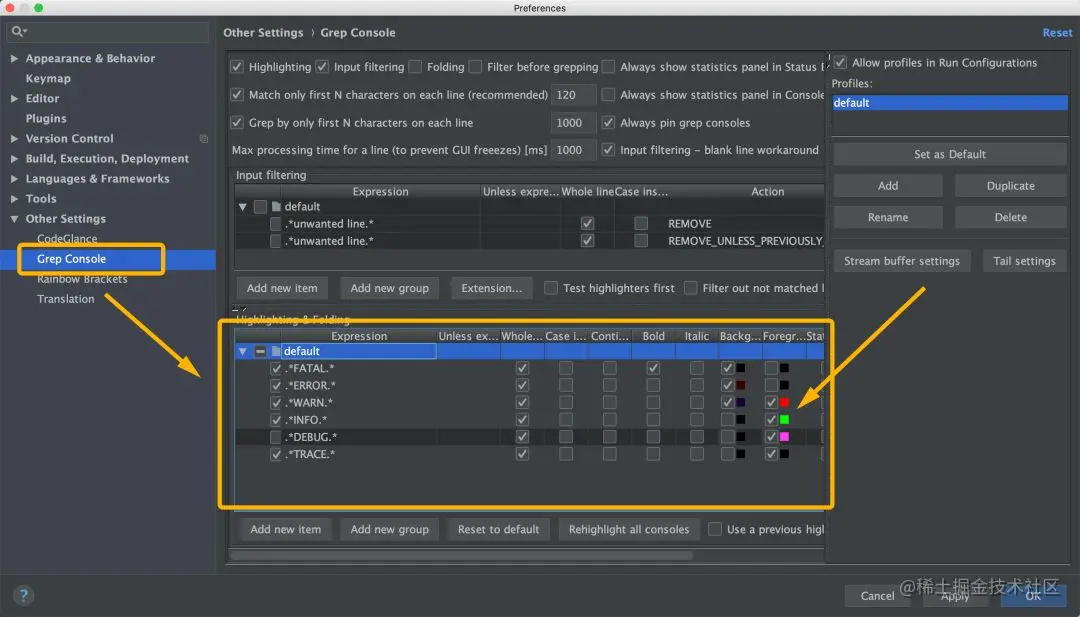The height and width of the screenshot is (617, 1080).
Task: Enable the Folding checkbox
Action: tap(415, 67)
